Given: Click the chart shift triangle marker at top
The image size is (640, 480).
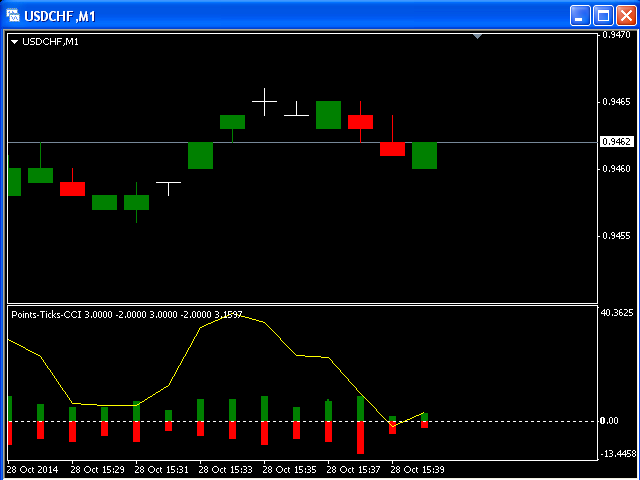Looking at the screenshot, I should coord(477,36).
